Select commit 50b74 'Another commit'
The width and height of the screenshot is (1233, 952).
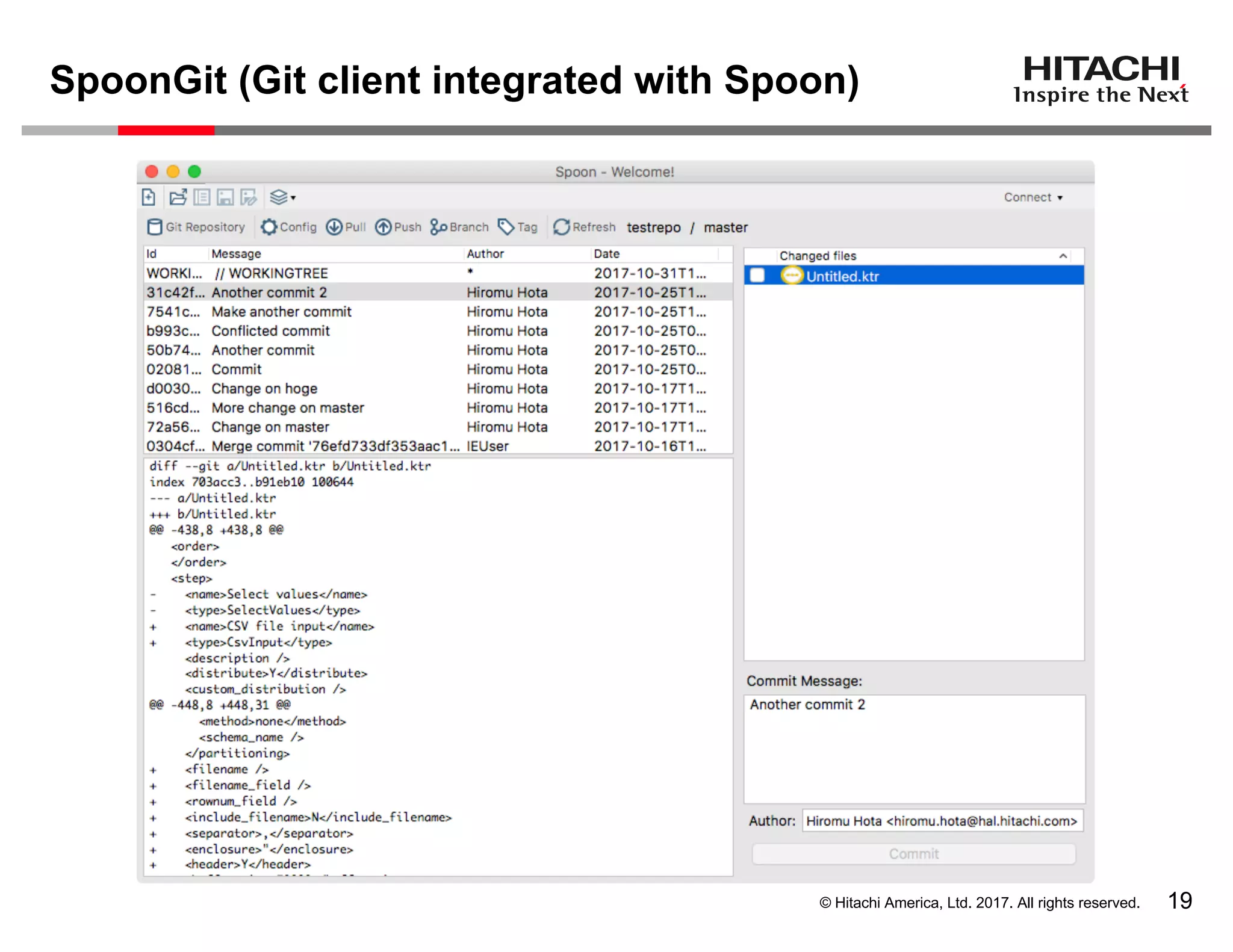click(x=438, y=350)
